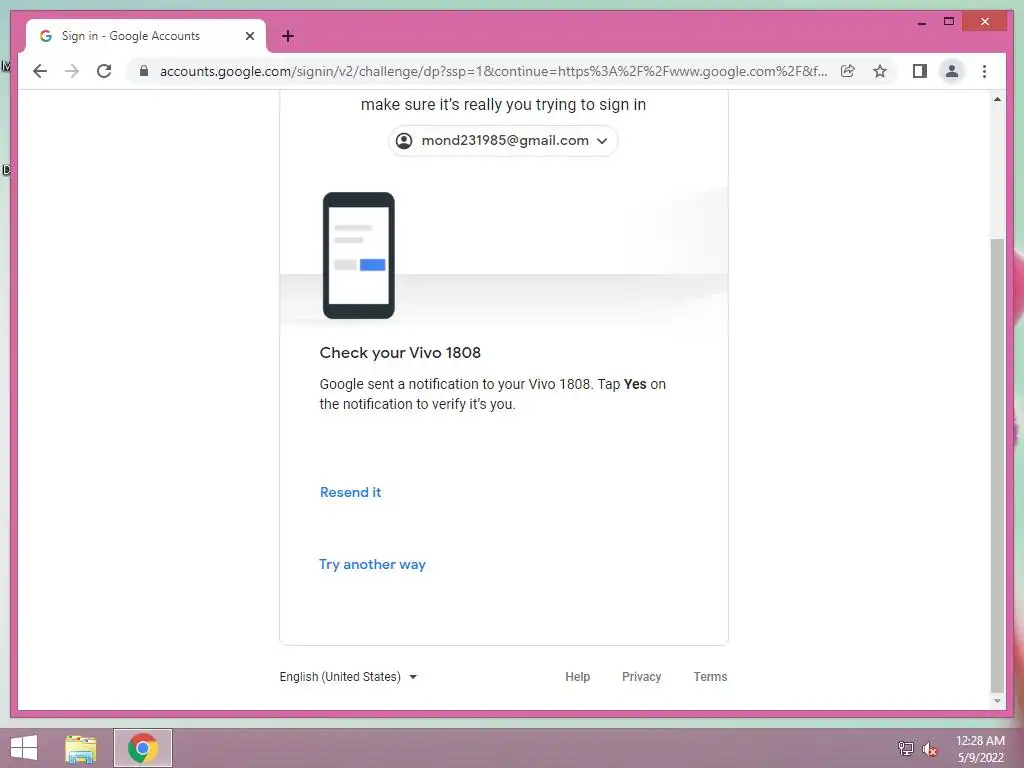Open a new tab with the plus button
This screenshot has width=1024, height=768.
[x=288, y=36]
